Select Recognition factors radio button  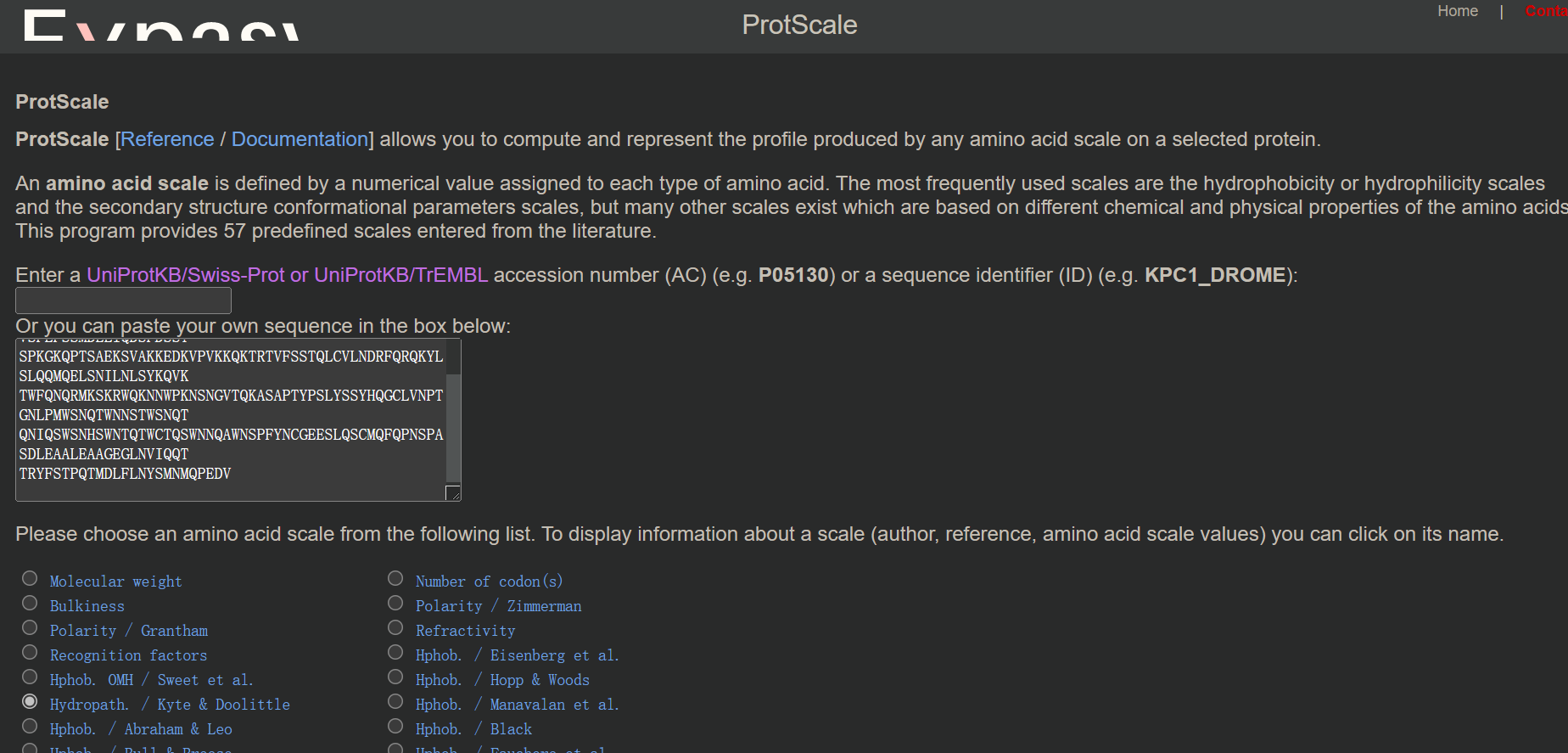tap(30, 652)
